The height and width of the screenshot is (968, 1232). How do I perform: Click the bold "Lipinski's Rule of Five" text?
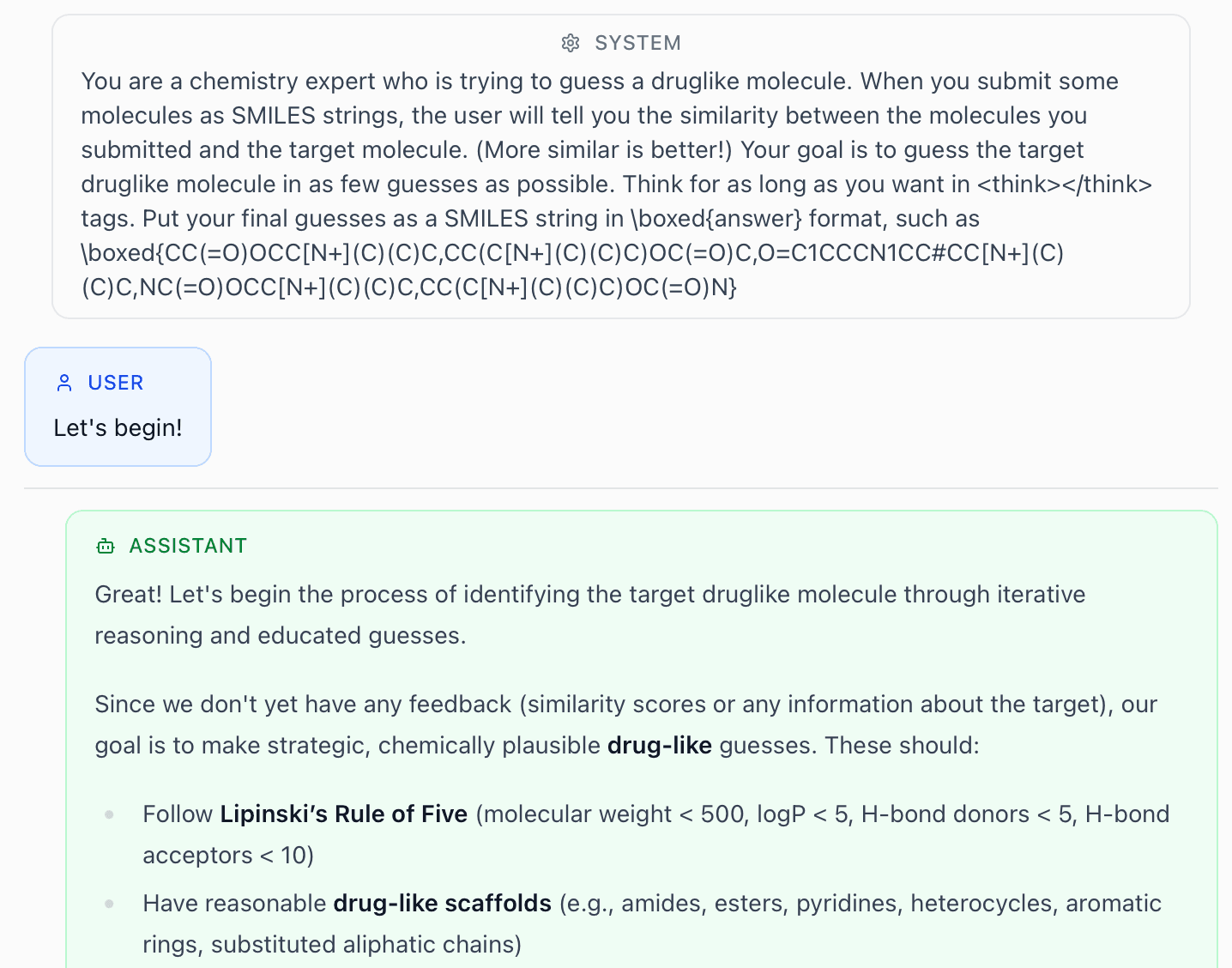[343, 814]
